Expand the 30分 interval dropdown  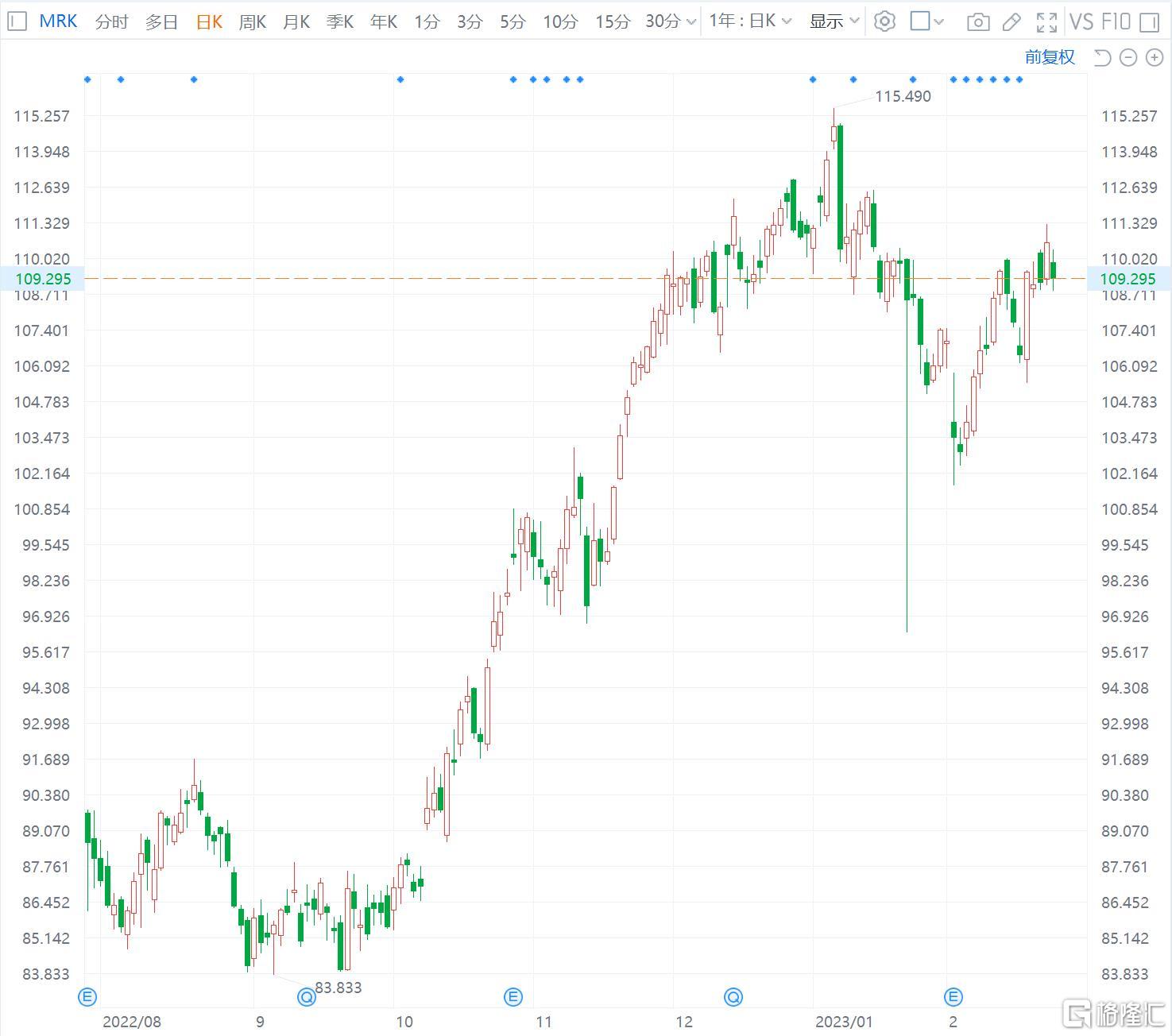[671, 21]
